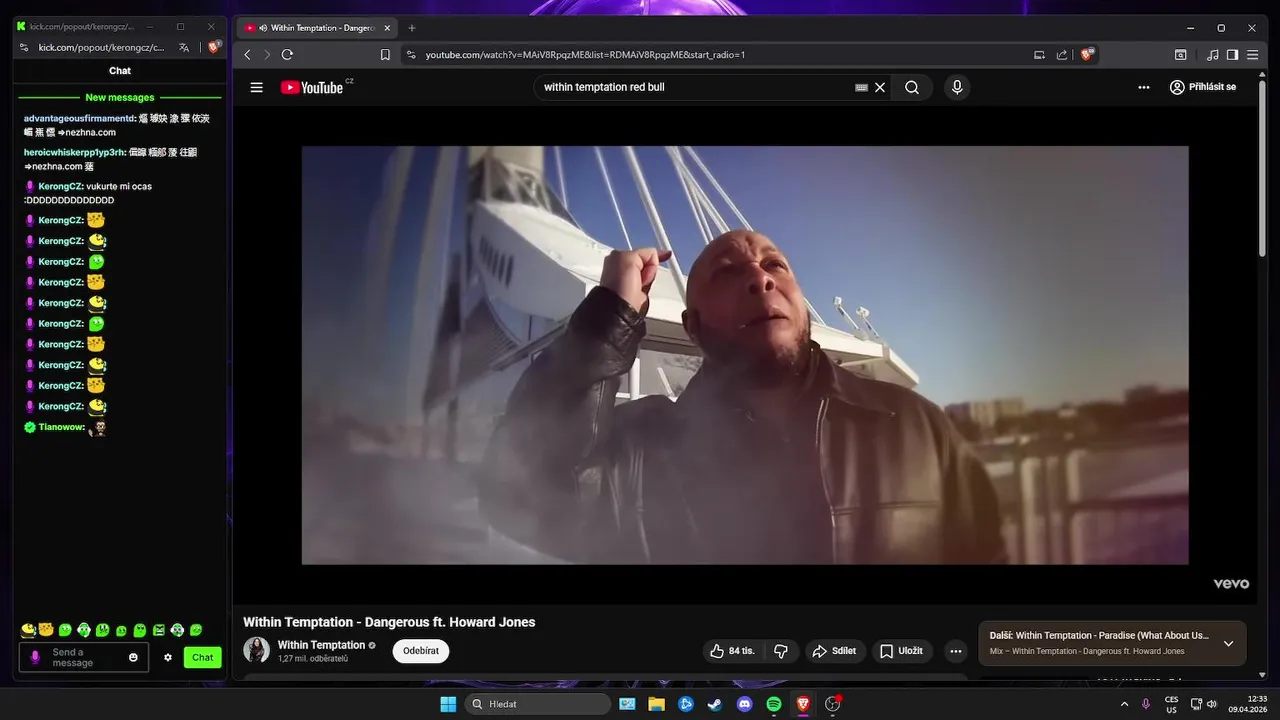Close the Within Temptation tab
This screenshot has height=720, width=1280.
[x=387, y=28]
